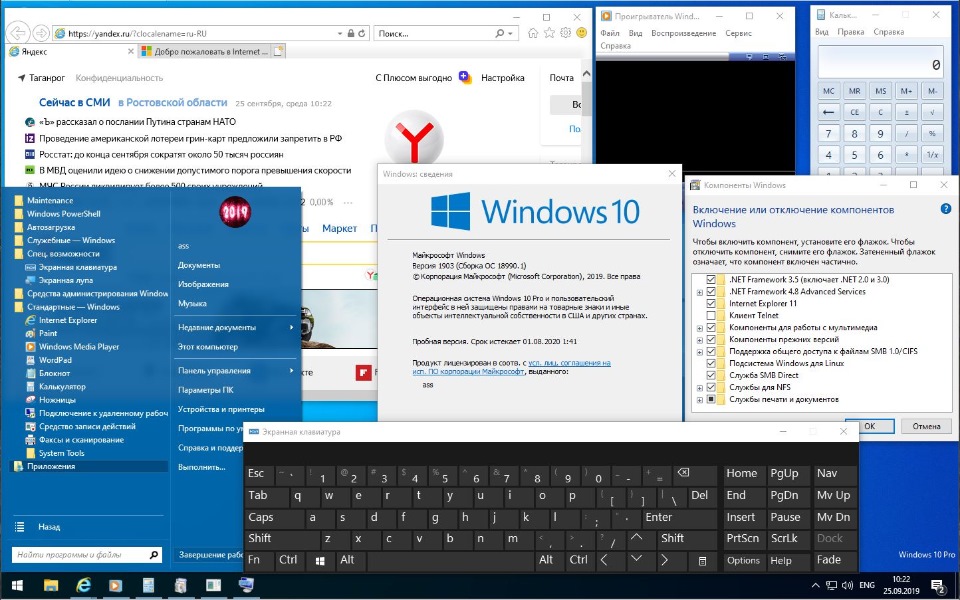Open File Explorer from the taskbar
Image resolution: width=960 pixels, height=600 pixels.
[x=51, y=586]
